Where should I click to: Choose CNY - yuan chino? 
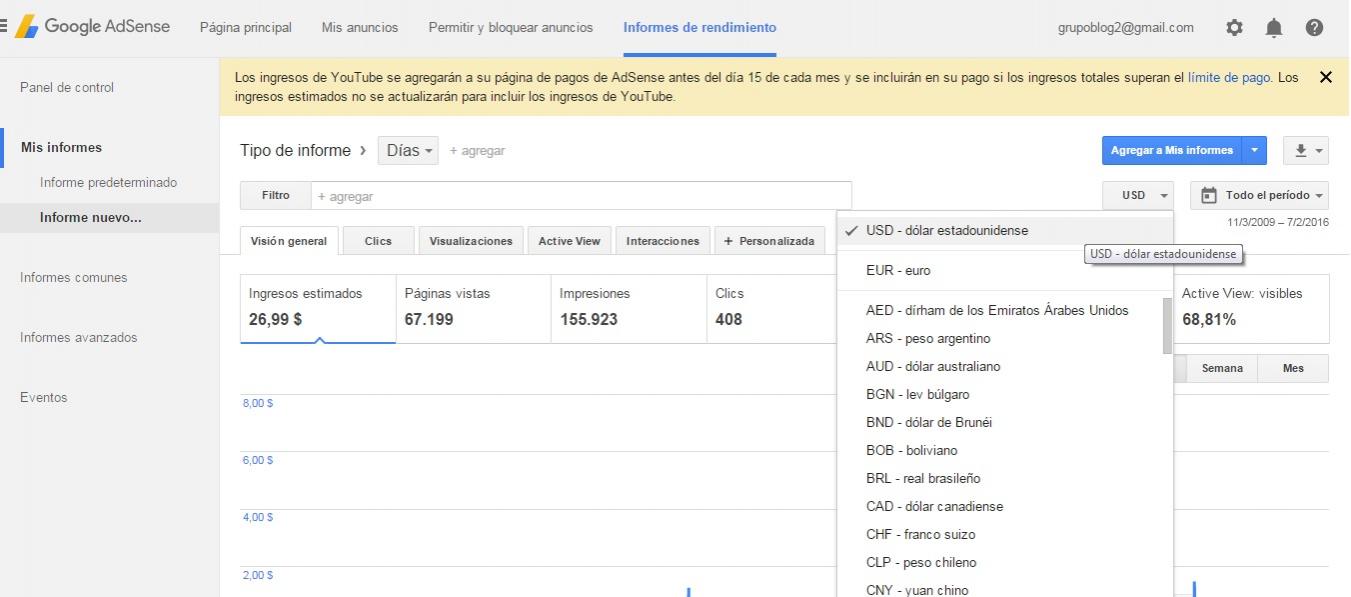(x=1000, y=588)
